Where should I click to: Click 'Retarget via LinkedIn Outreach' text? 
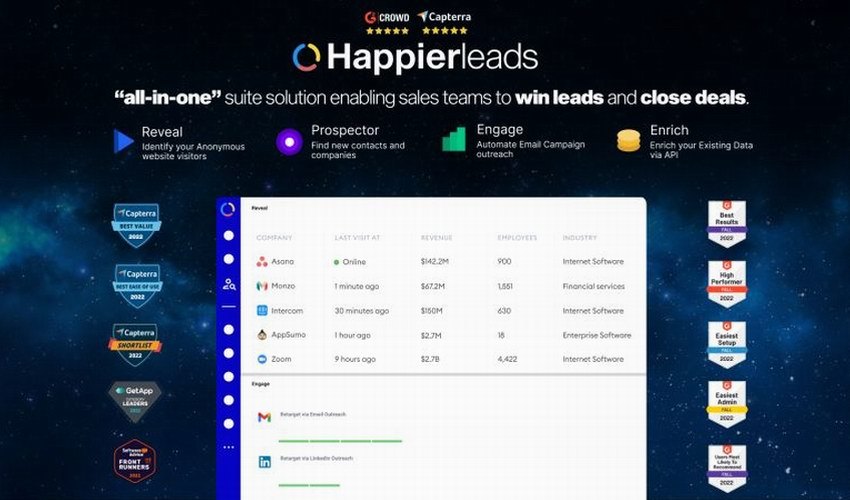(x=316, y=458)
